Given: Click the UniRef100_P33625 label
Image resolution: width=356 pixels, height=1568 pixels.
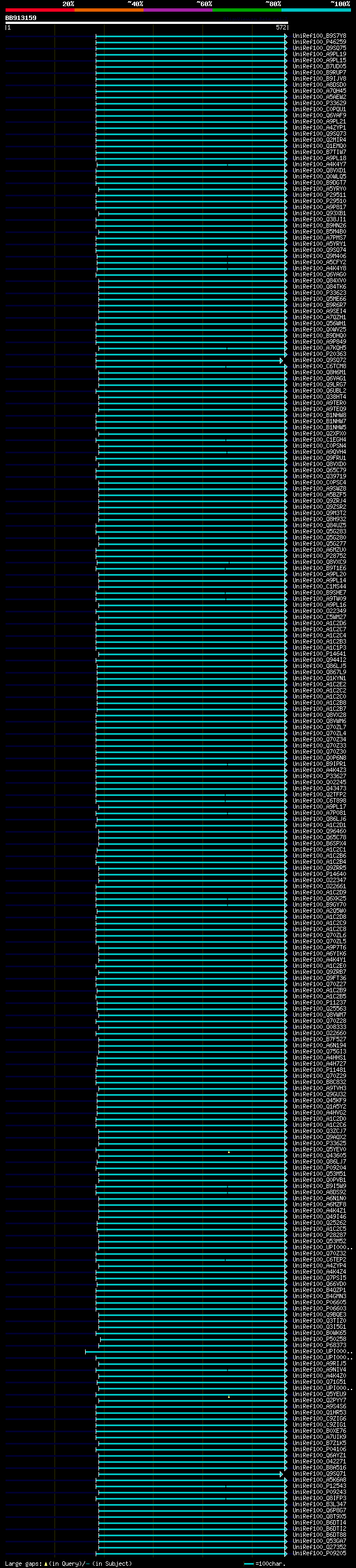Looking at the screenshot, I should [x=319, y=1144].
